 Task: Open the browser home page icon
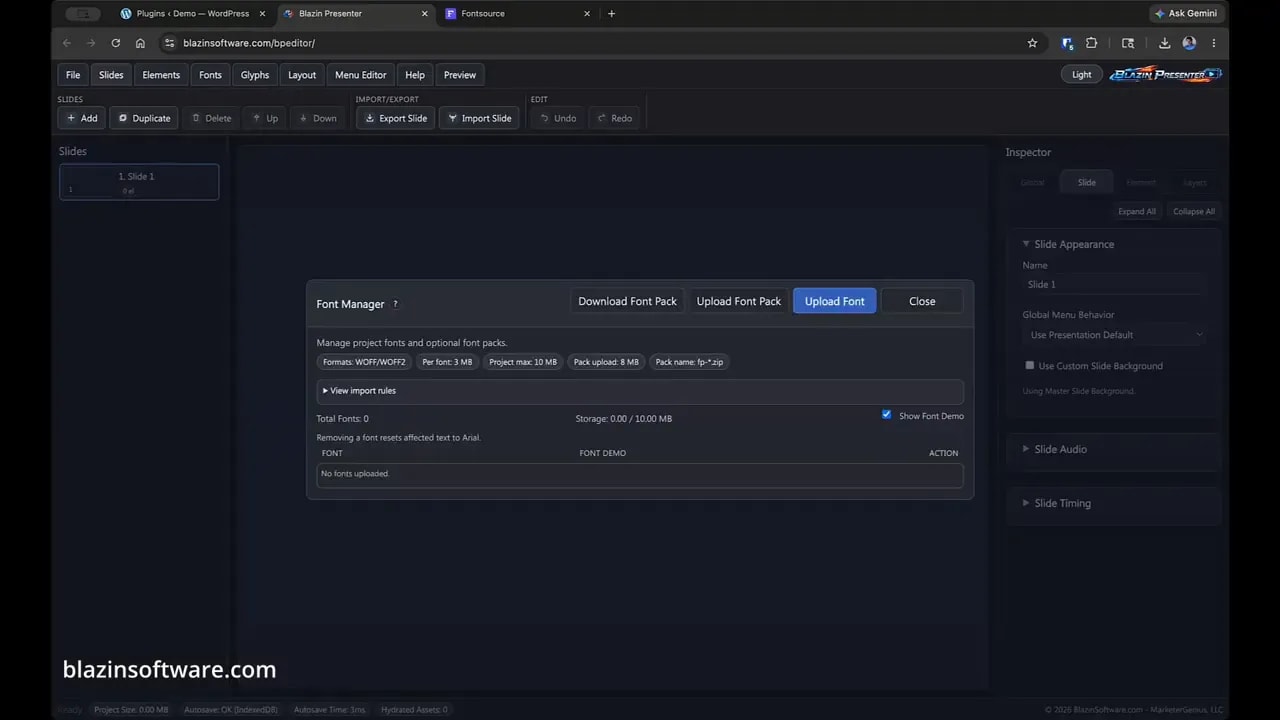pos(140,43)
